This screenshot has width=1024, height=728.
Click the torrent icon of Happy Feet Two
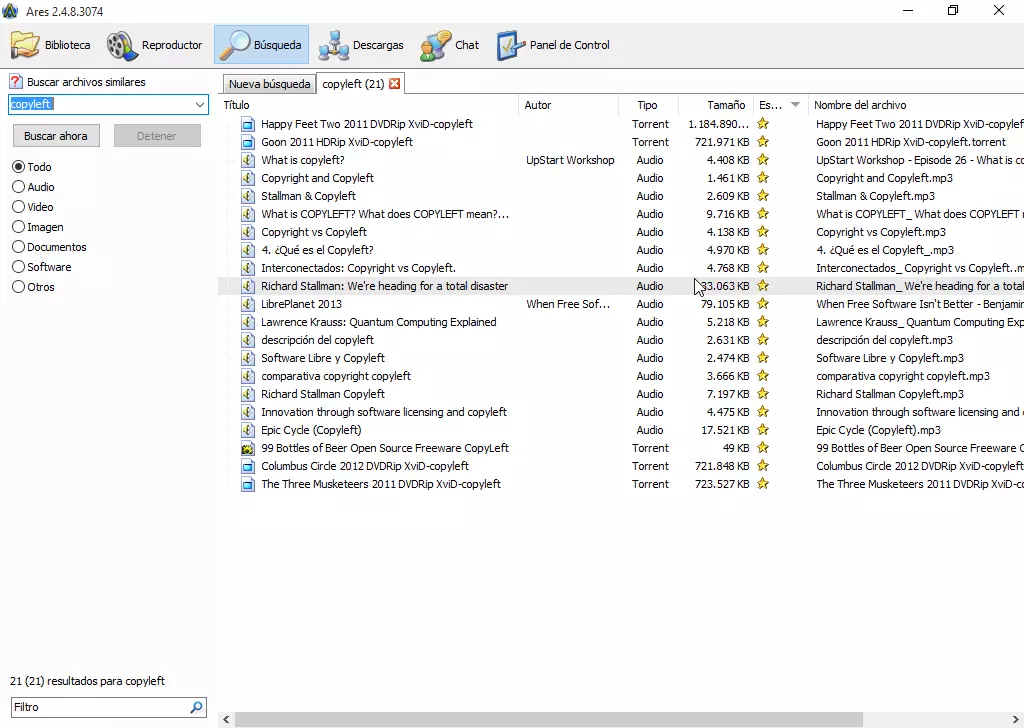point(248,124)
